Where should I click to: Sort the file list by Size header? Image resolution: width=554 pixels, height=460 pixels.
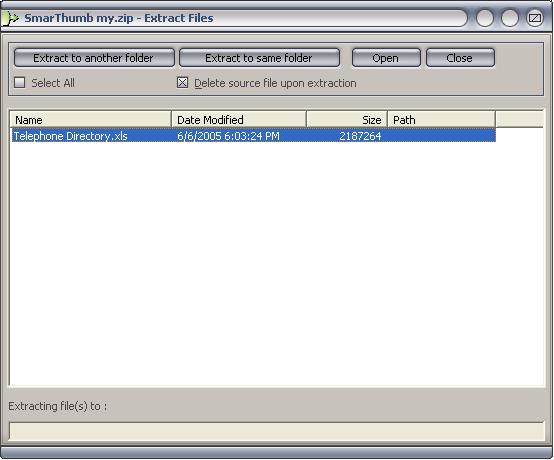[347, 119]
